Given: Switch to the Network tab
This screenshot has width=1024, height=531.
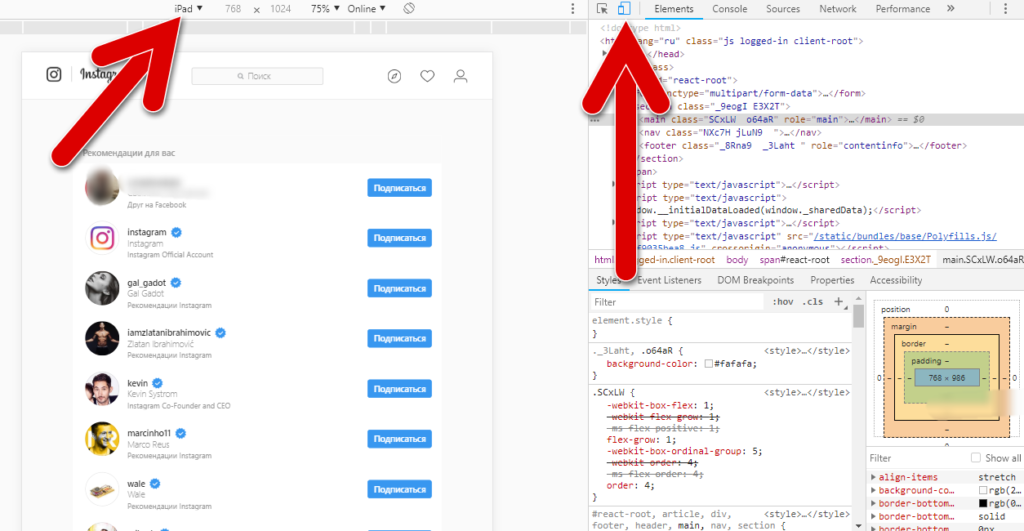Looking at the screenshot, I should pos(838,9).
